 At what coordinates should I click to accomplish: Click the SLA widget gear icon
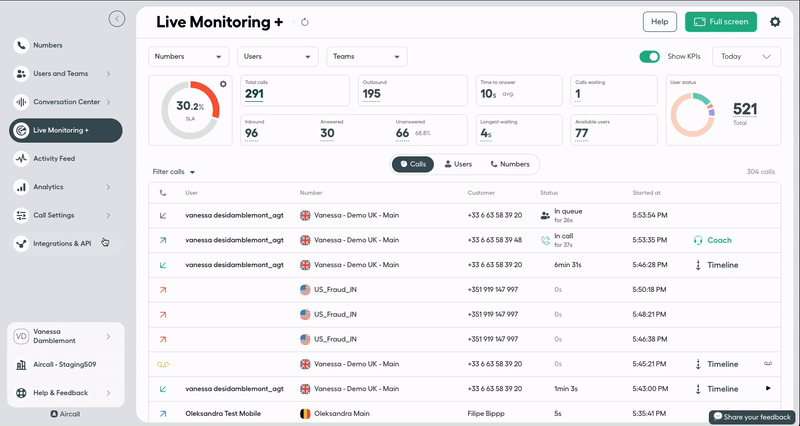coord(223,84)
